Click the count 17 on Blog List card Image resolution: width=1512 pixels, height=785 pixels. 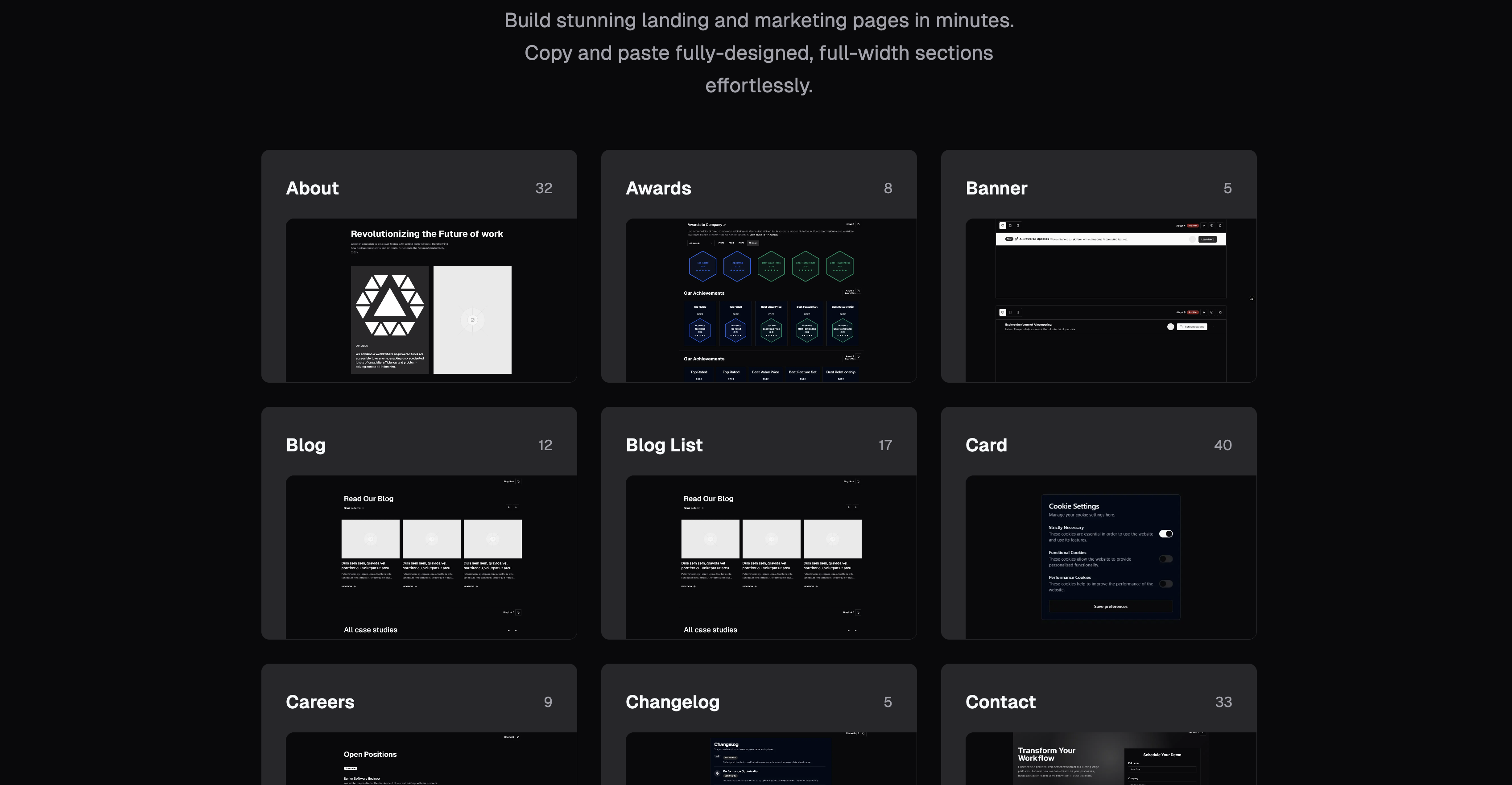(885, 445)
